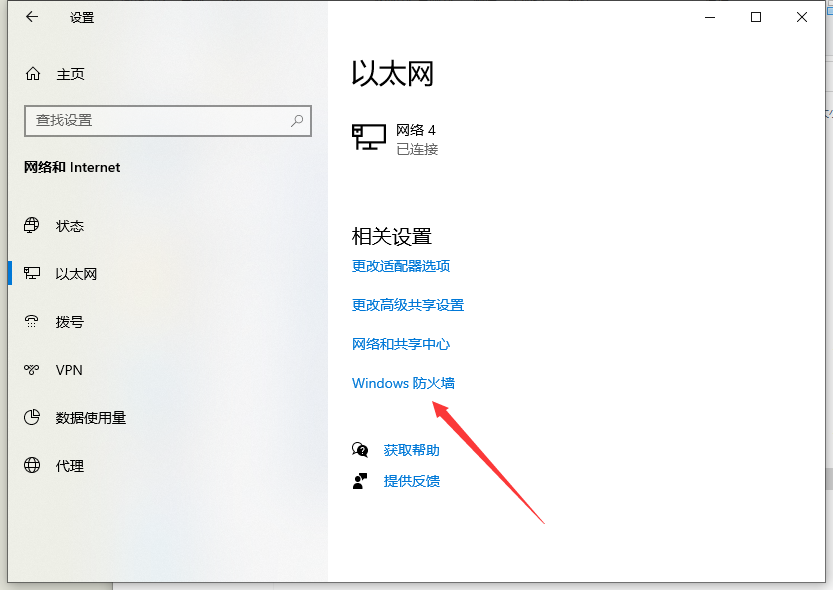Close the 设置 window
833x590 pixels.
tap(802, 17)
